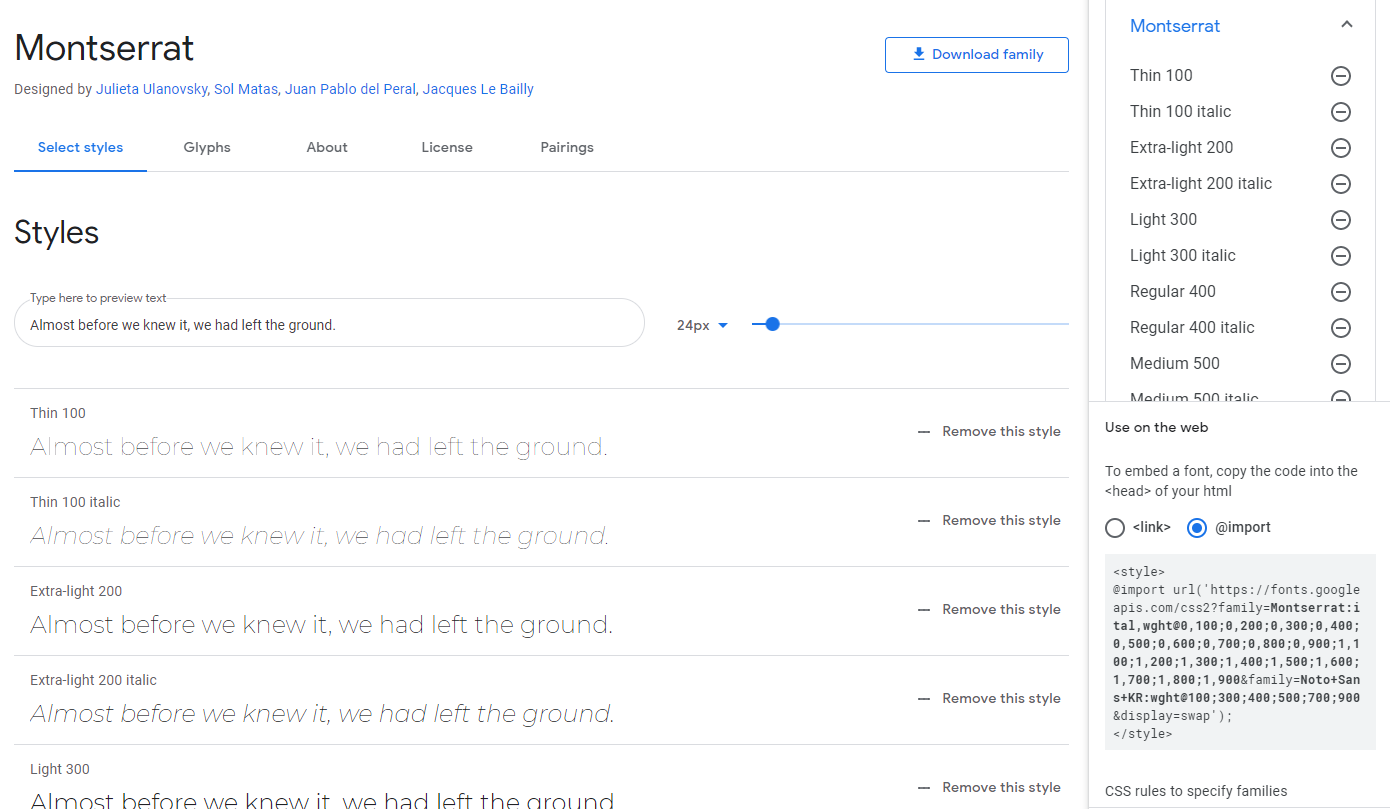The image size is (1390, 809).
Task: Remove Medium 500 in side panel
Action: click(x=1341, y=364)
